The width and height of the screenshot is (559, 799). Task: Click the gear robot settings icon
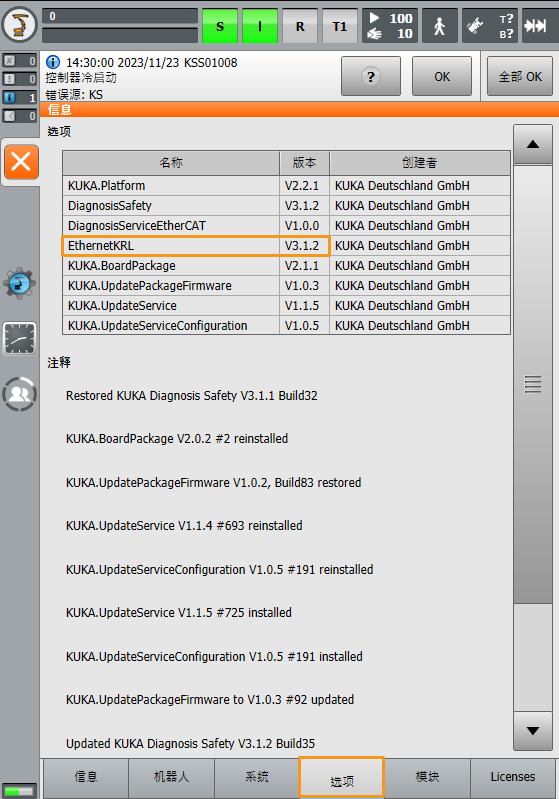tap(19, 282)
